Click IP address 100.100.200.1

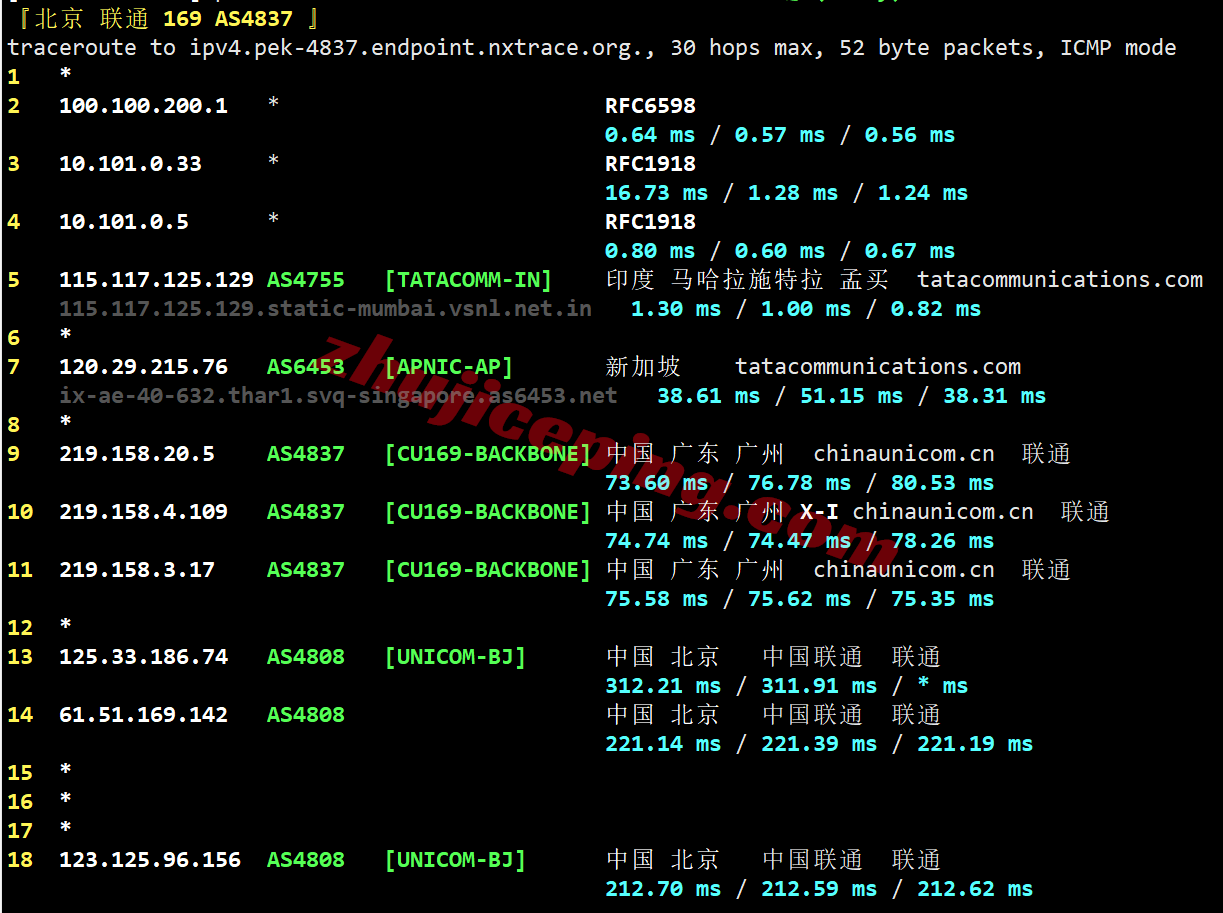(x=143, y=105)
